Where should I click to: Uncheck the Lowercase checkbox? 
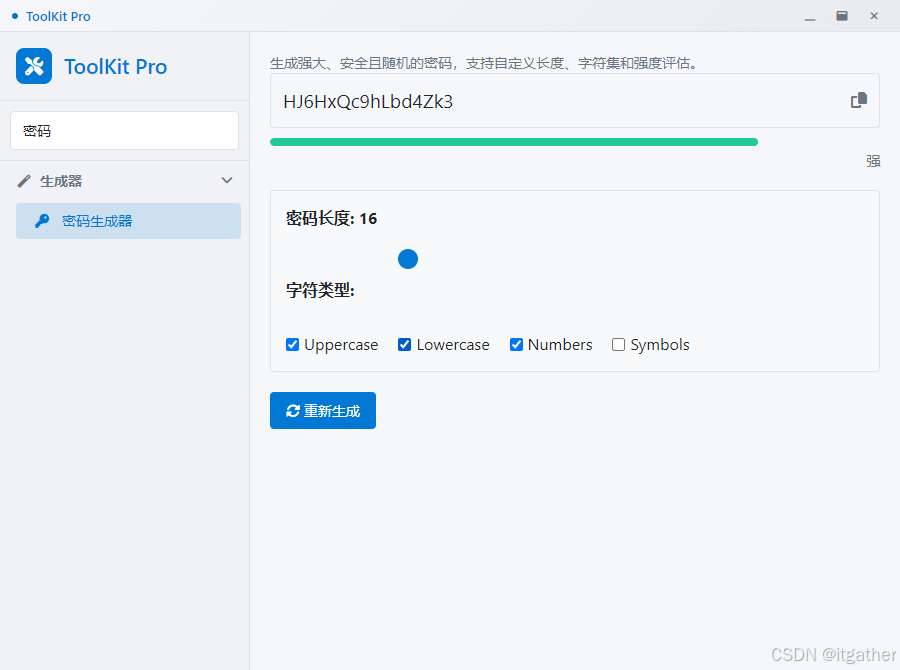[x=405, y=344]
